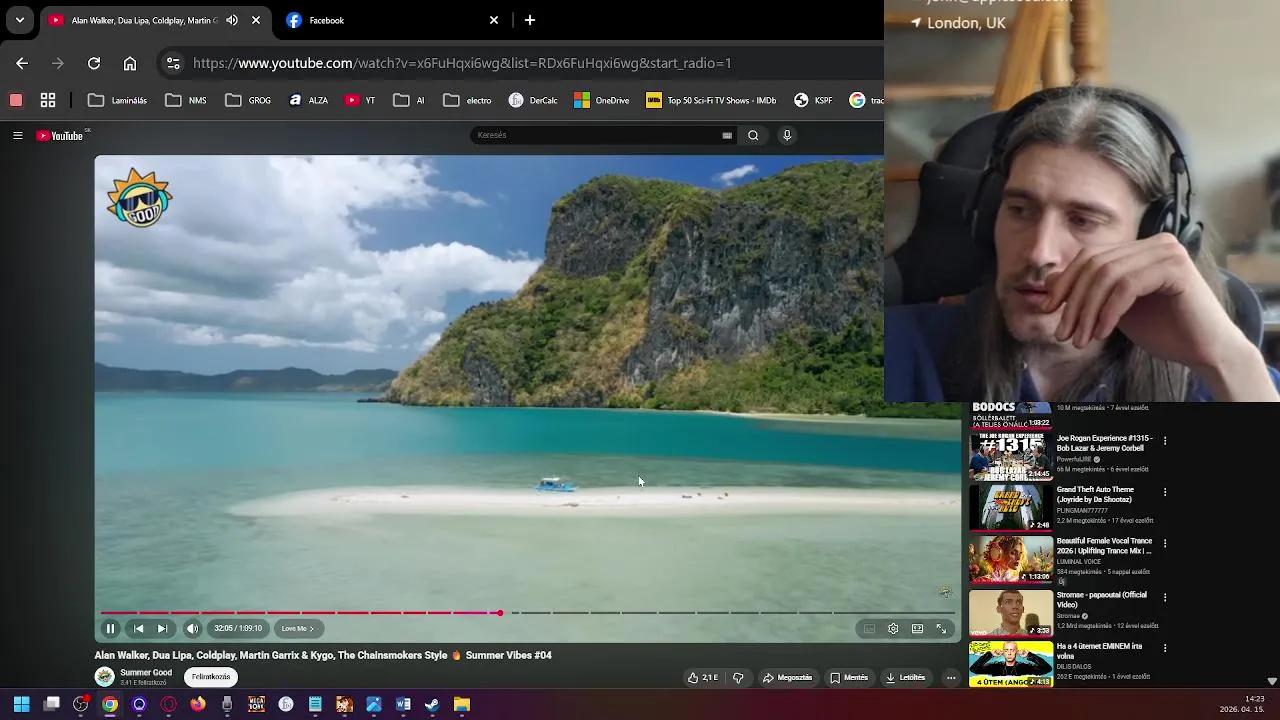Screen dimensions: 1280x720
Task: Mute the tab via its speaker icon
Action: tap(232, 20)
